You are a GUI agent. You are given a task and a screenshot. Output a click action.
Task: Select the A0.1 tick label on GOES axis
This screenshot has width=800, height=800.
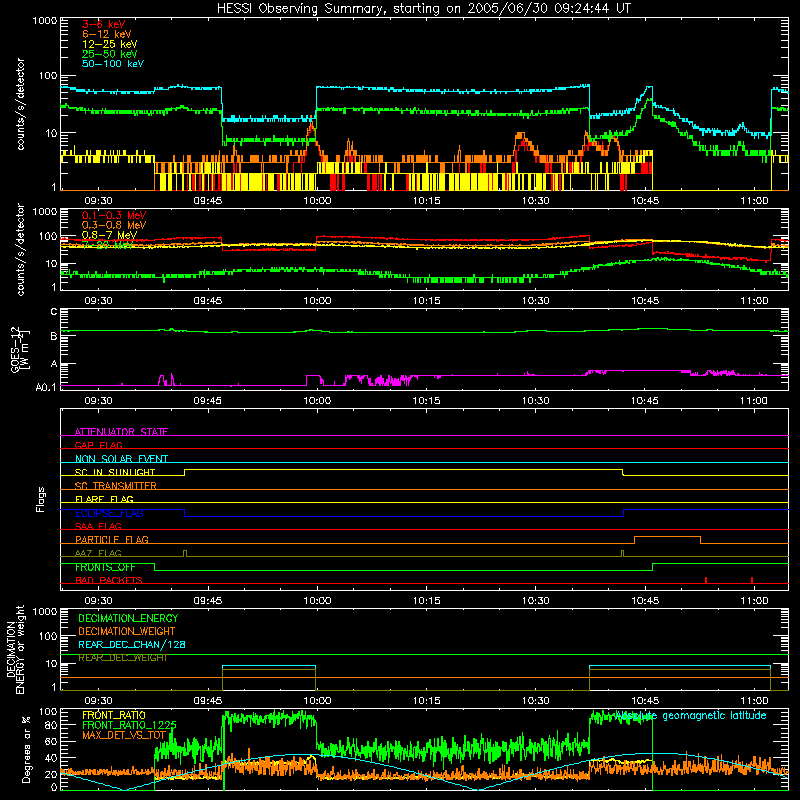(x=46, y=387)
